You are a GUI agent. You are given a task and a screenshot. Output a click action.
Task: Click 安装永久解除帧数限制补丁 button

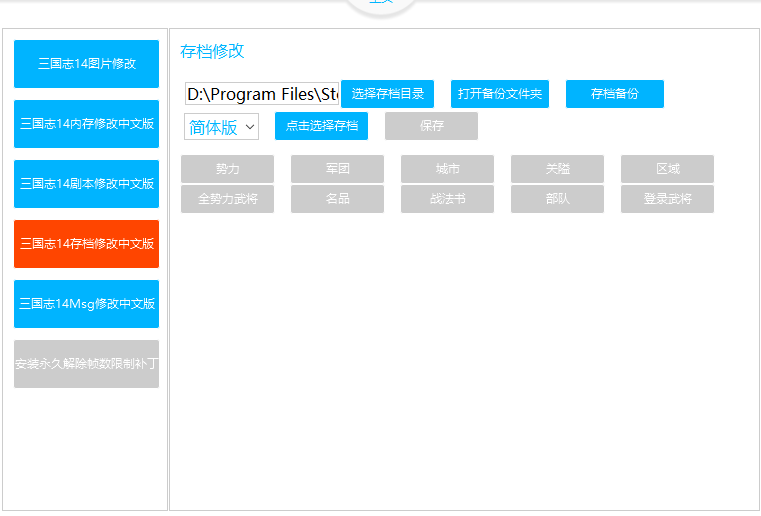point(86,364)
